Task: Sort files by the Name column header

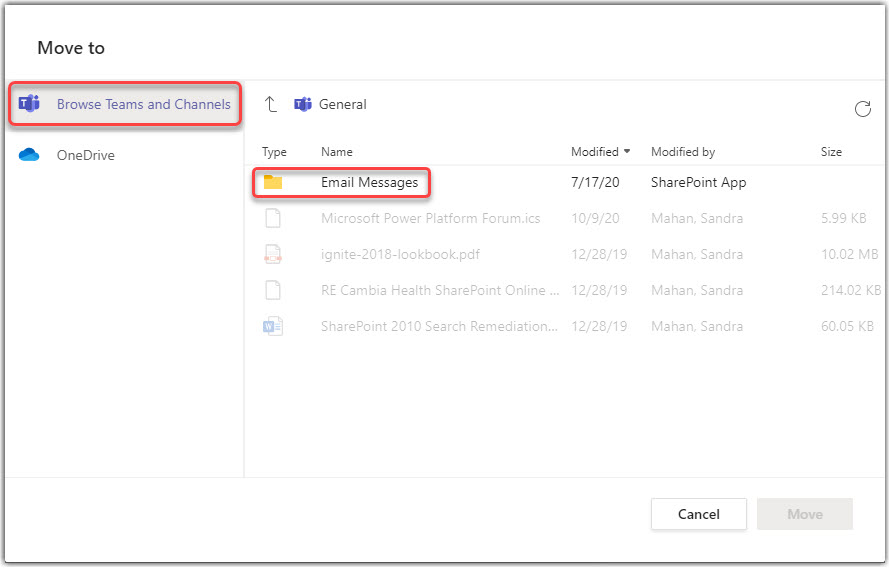Action: point(337,152)
